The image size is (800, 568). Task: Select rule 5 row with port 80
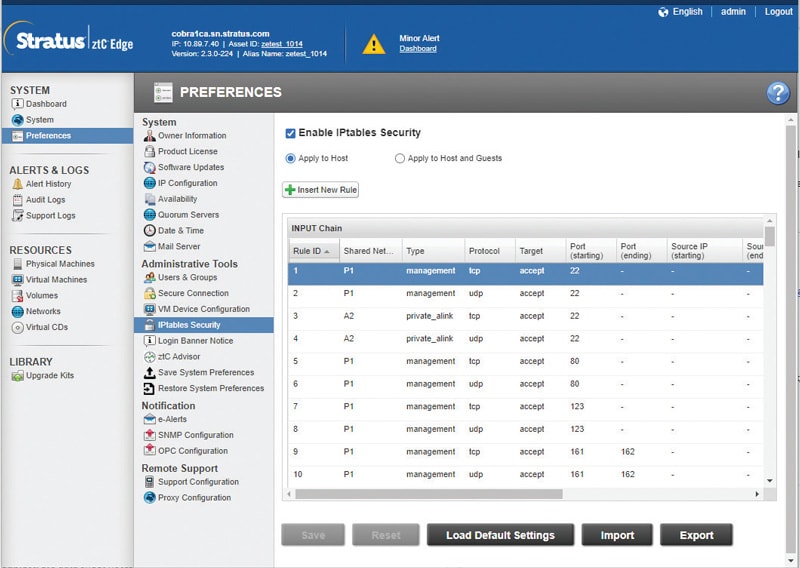tap(526, 362)
